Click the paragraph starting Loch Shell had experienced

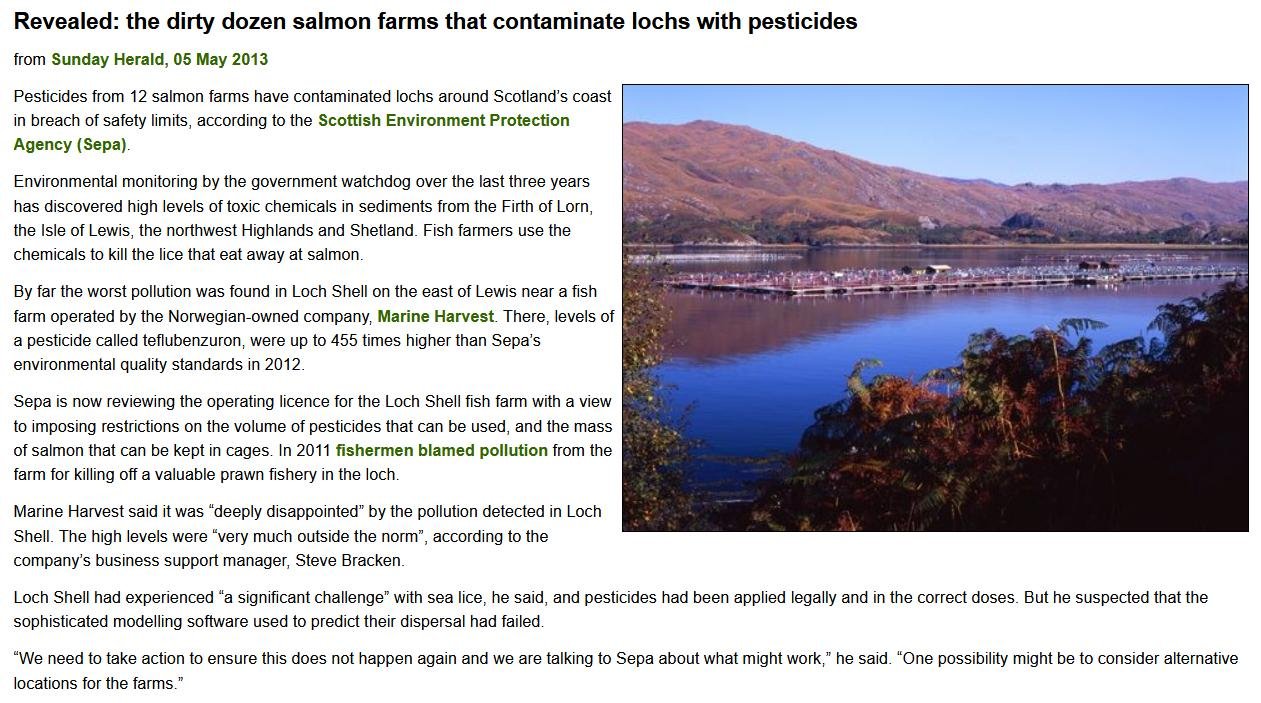coord(610,609)
